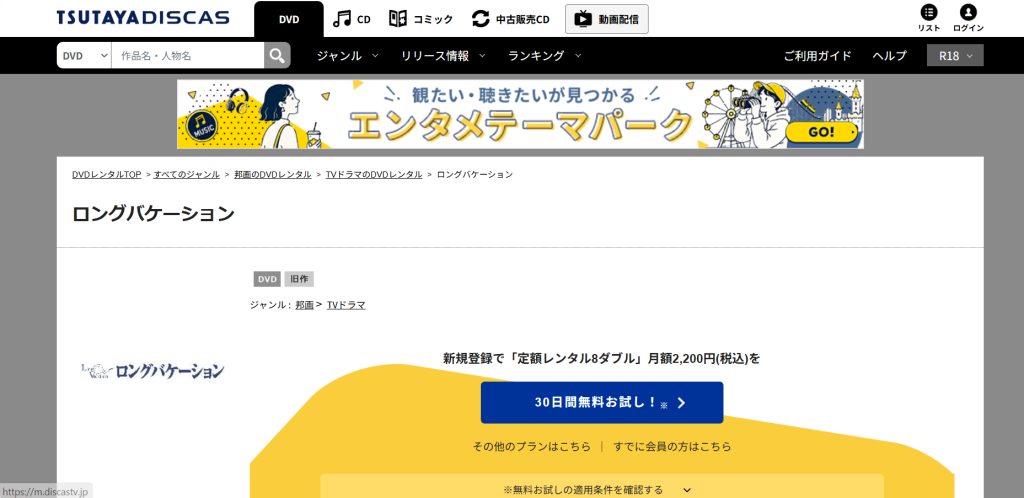Expand the ジャンル menu

point(347,55)
